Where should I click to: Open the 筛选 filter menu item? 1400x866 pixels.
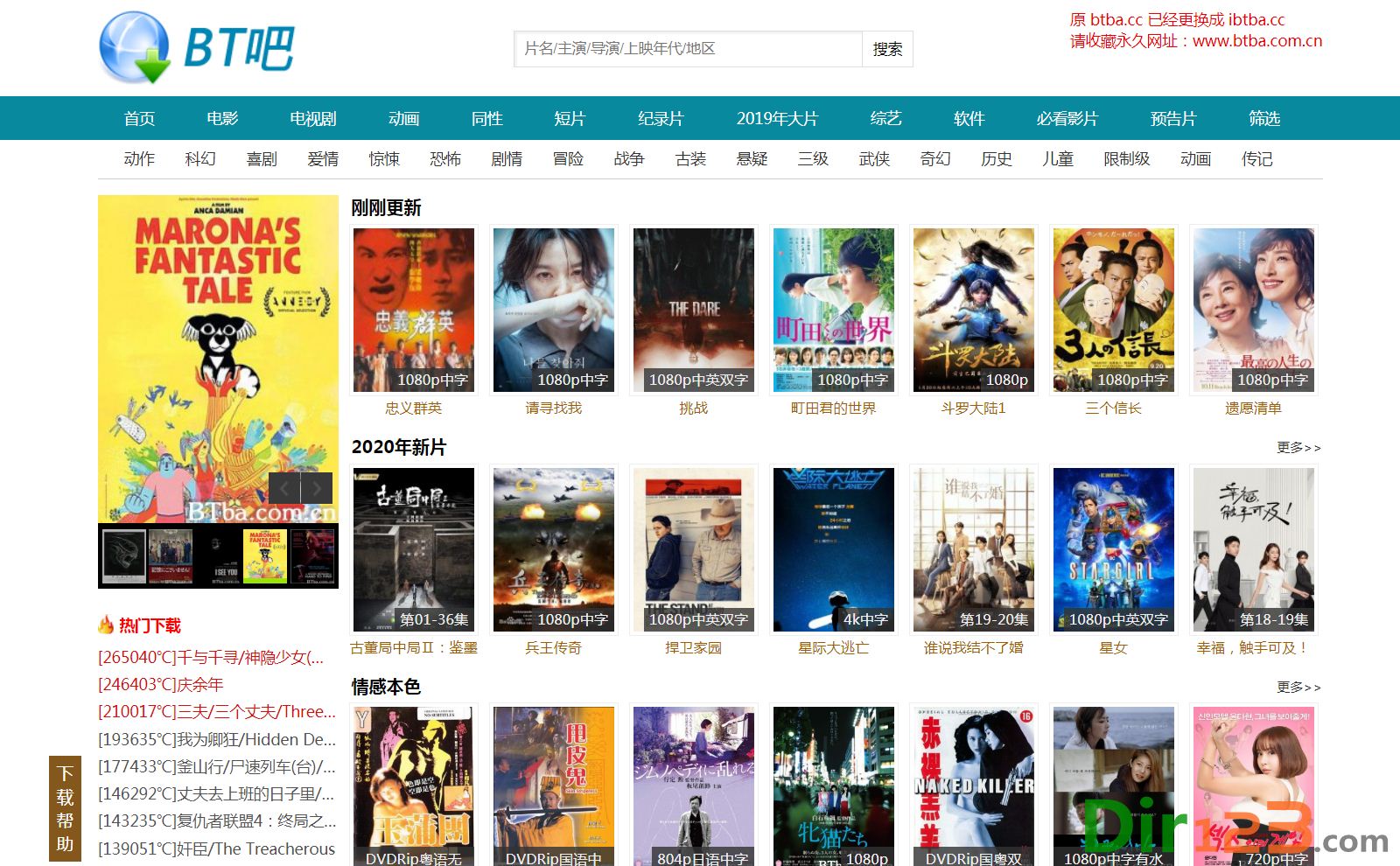pos(1263,118)
